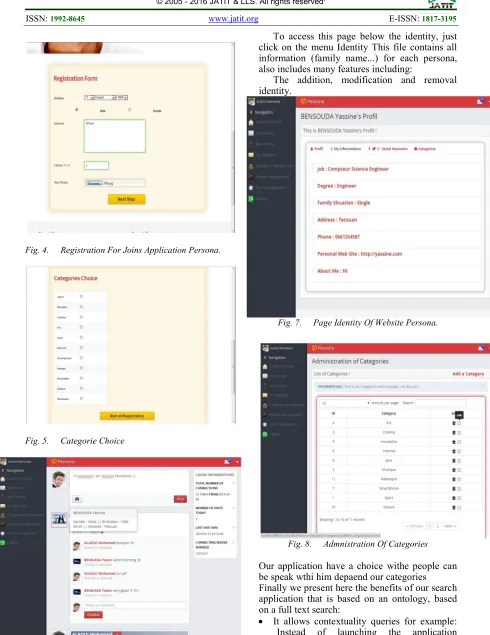Click the green logout icon in Fig. 8 sidebar
The image size is (490, 635).
tap(265, 434)
